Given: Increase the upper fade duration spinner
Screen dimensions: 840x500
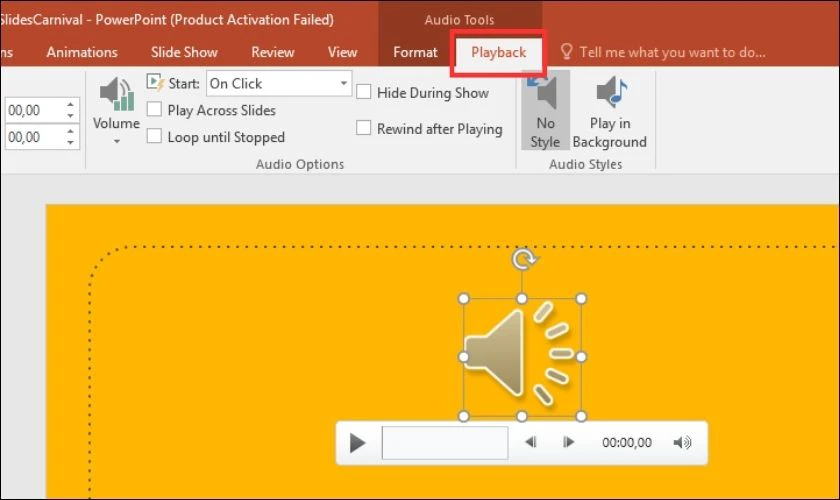Looking at the screenshot, I should tap(71, 104).
